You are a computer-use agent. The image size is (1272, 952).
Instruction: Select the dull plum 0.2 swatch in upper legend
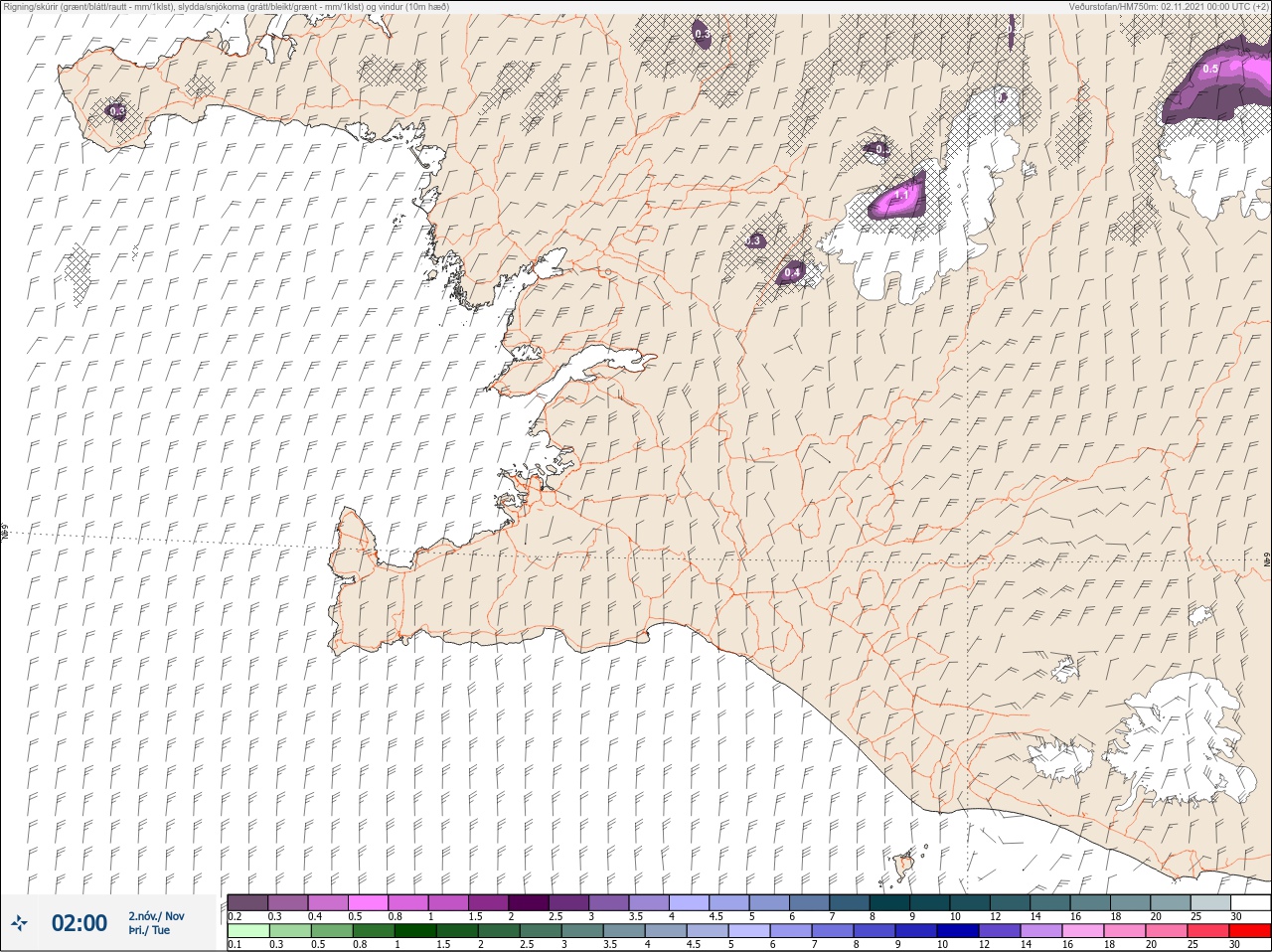tap(248, 902)
